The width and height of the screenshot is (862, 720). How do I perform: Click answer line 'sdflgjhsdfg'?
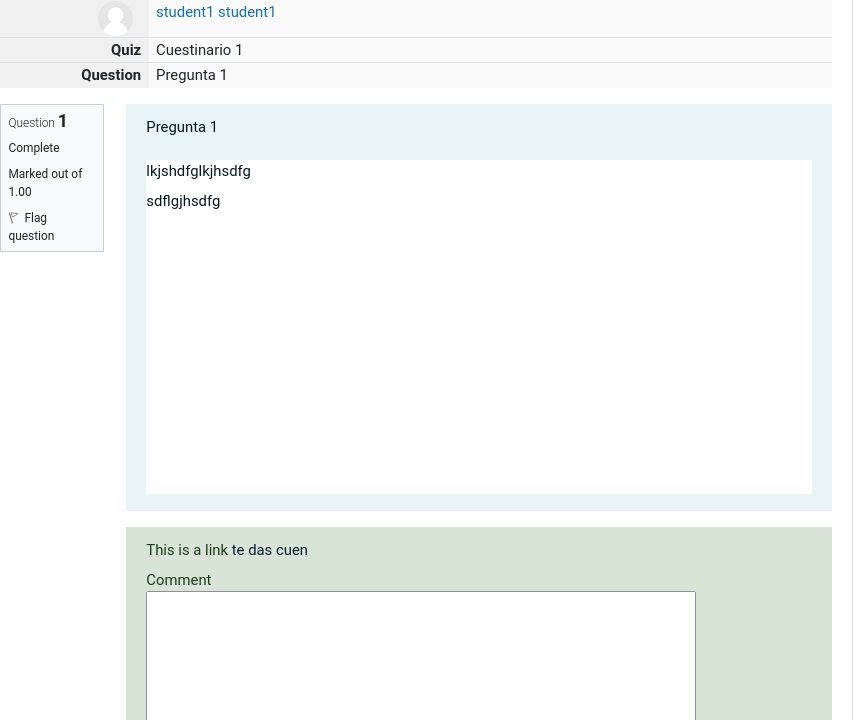(183, 201)
